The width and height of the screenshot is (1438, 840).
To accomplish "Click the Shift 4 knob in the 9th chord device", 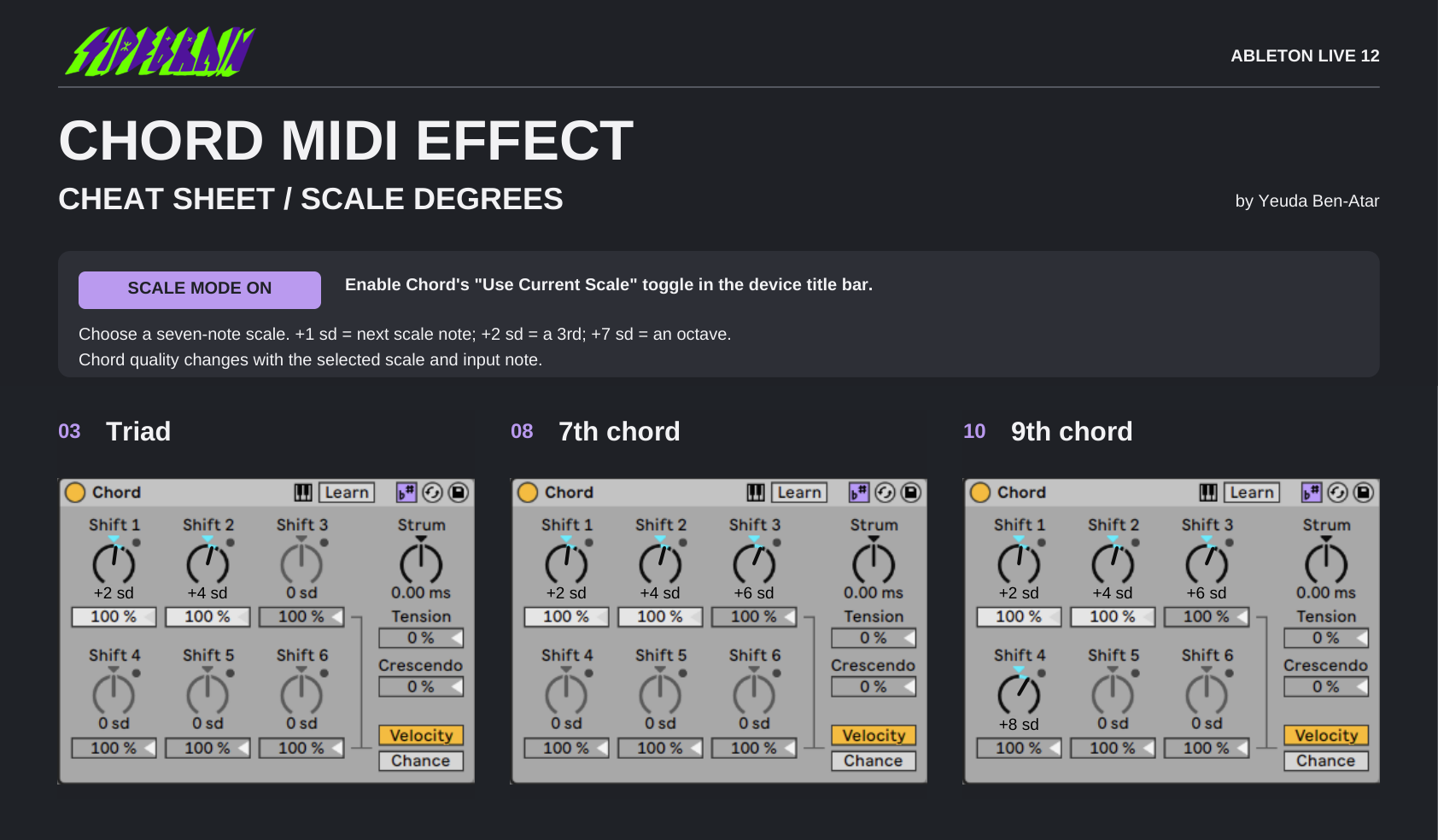I will 1019,692.
